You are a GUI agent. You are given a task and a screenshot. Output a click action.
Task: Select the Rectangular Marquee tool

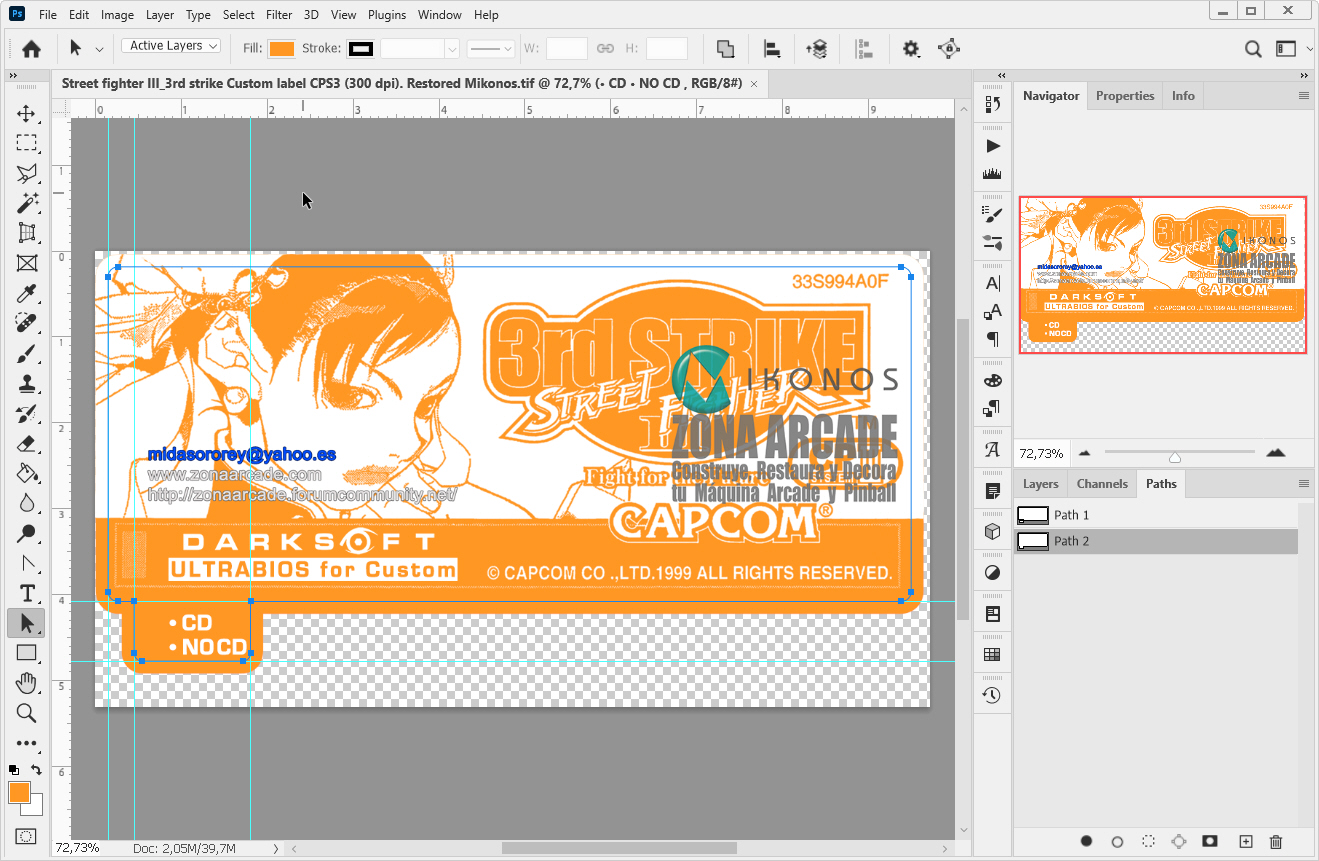coord(27,143)
